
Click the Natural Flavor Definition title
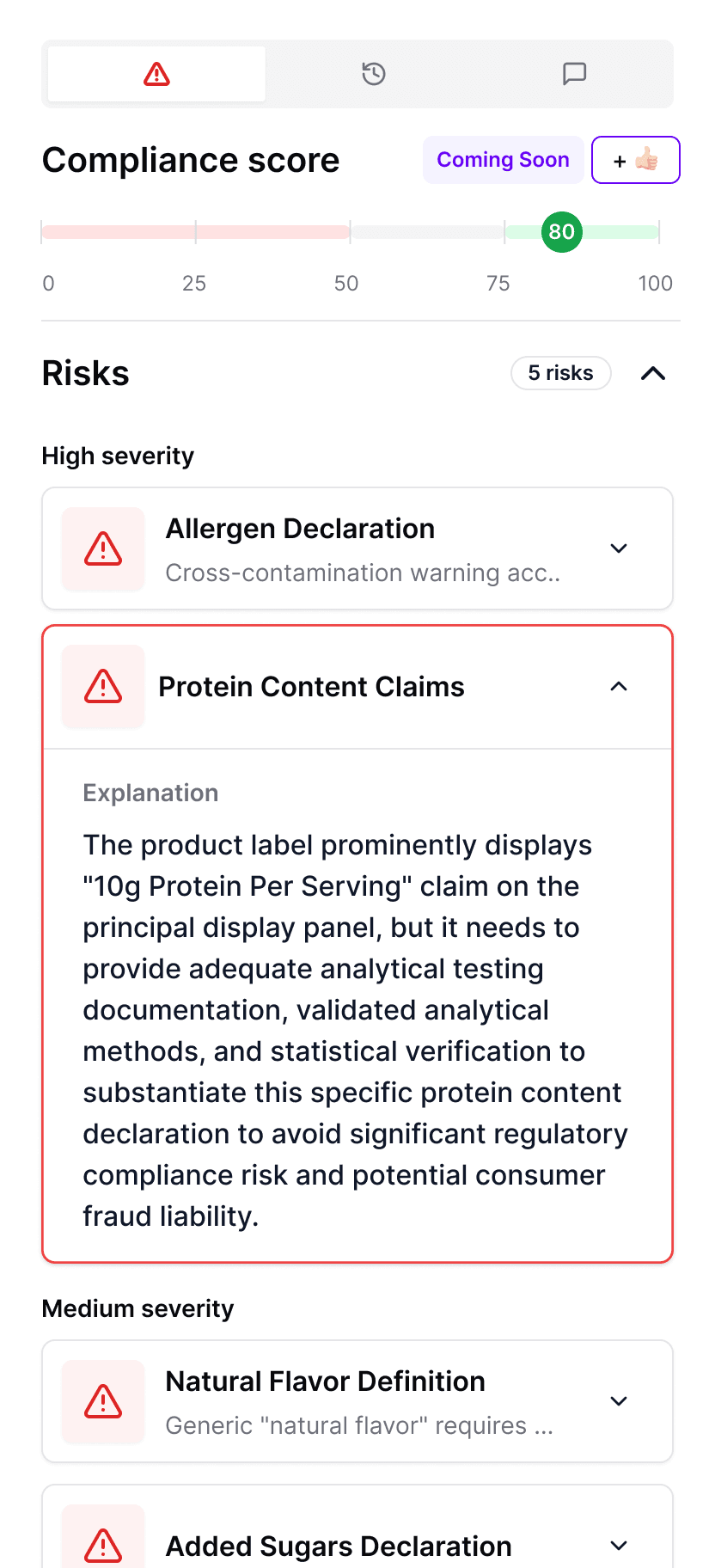325,1381
